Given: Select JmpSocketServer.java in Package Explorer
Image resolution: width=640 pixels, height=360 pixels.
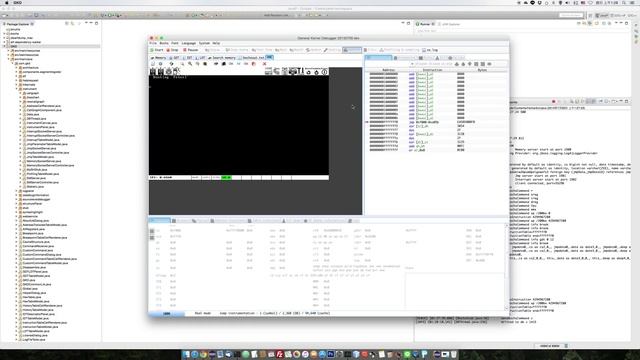Looking at the screenshot, I should click(42, 148).
